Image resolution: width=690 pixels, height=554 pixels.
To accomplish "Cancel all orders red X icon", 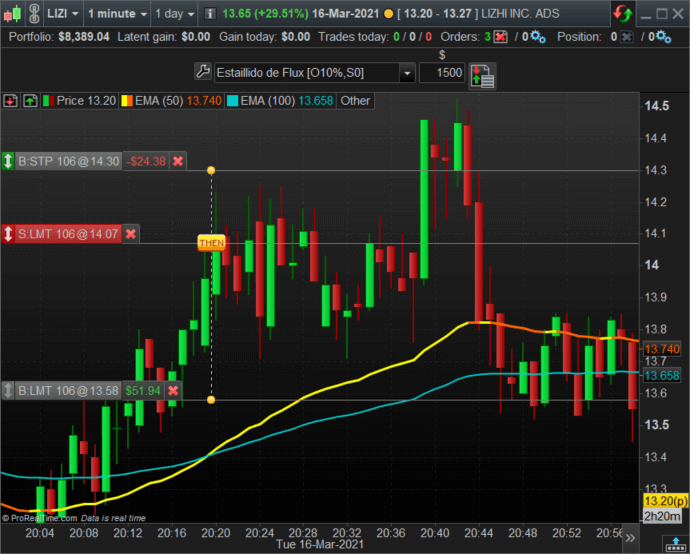I will point(500,37).
